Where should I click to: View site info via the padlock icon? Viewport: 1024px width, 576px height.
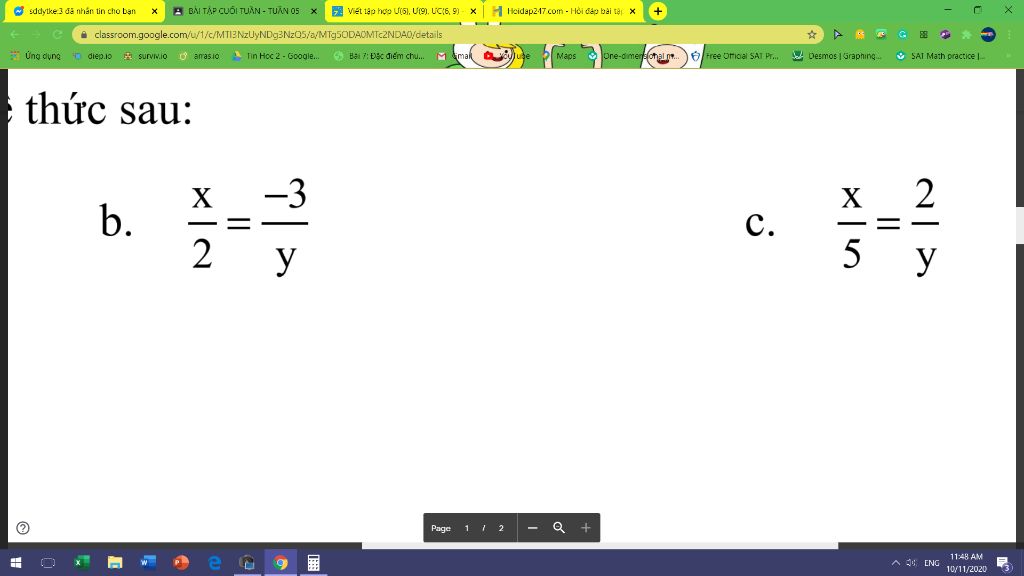coord(84,35)
